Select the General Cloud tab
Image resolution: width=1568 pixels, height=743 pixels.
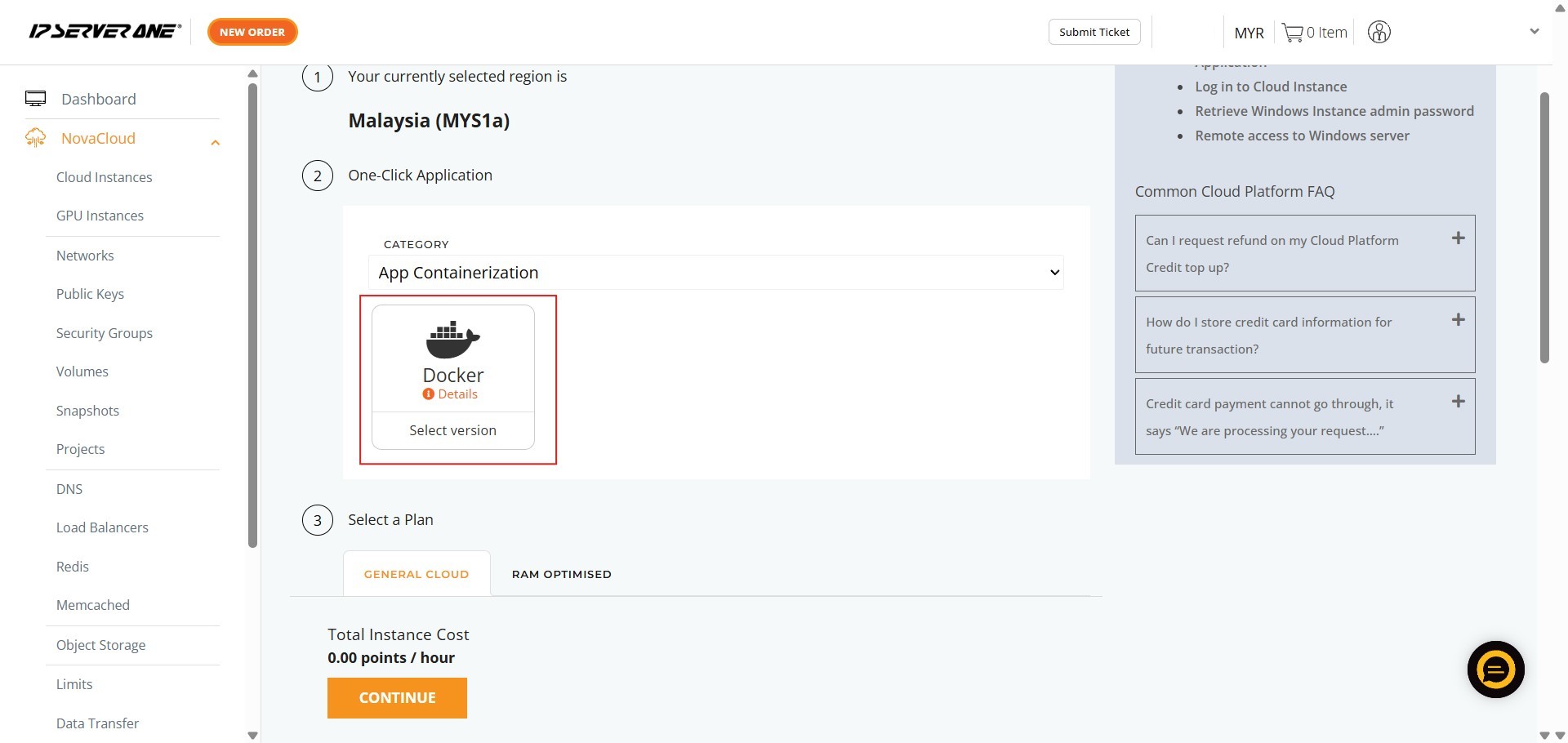point(416,574)
